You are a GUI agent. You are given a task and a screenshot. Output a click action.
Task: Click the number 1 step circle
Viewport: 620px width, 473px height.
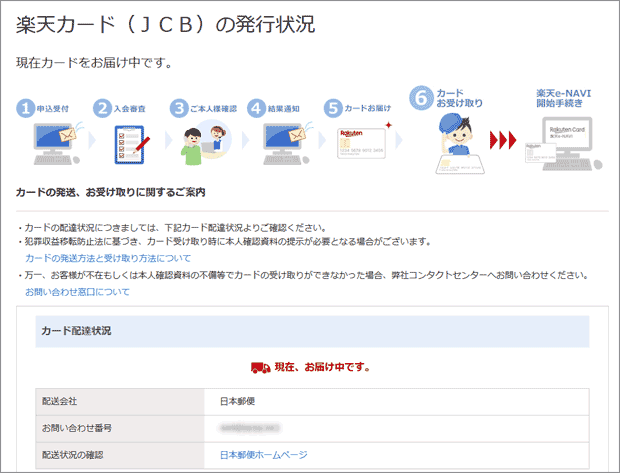tap(25, 108)
